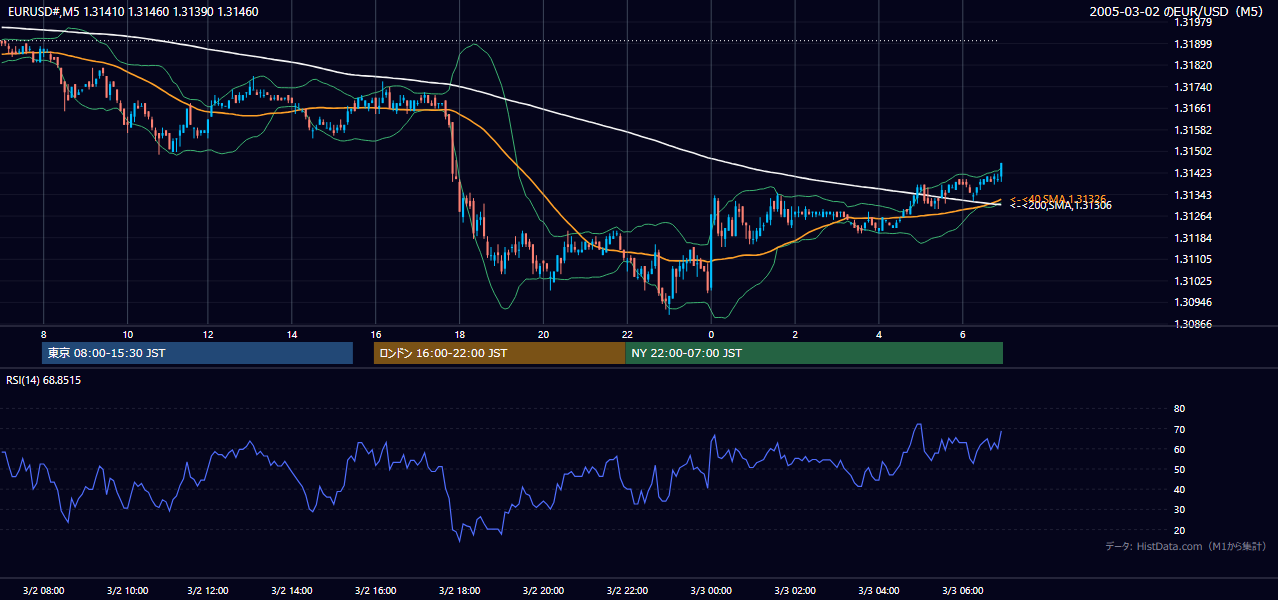Click price axis value 1.31582

pyautogui.click(x=1193, y=130)
